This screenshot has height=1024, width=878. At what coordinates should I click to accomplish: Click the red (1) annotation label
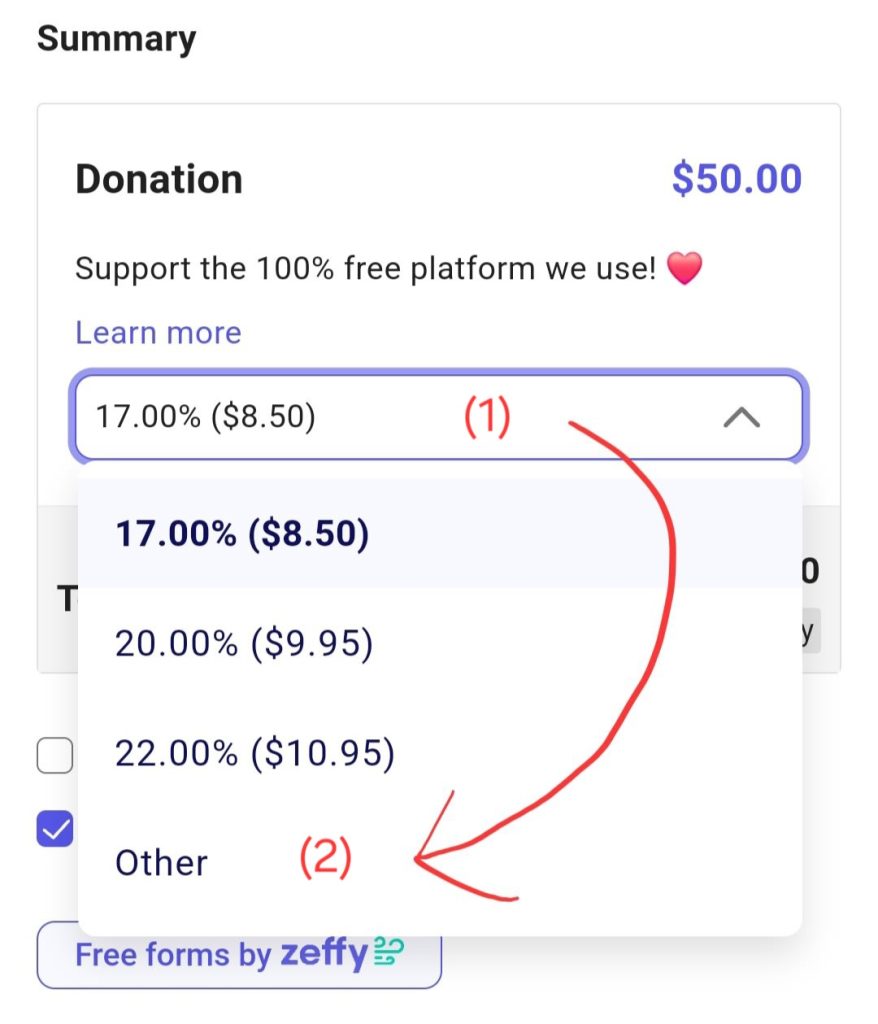coord(487,417)
